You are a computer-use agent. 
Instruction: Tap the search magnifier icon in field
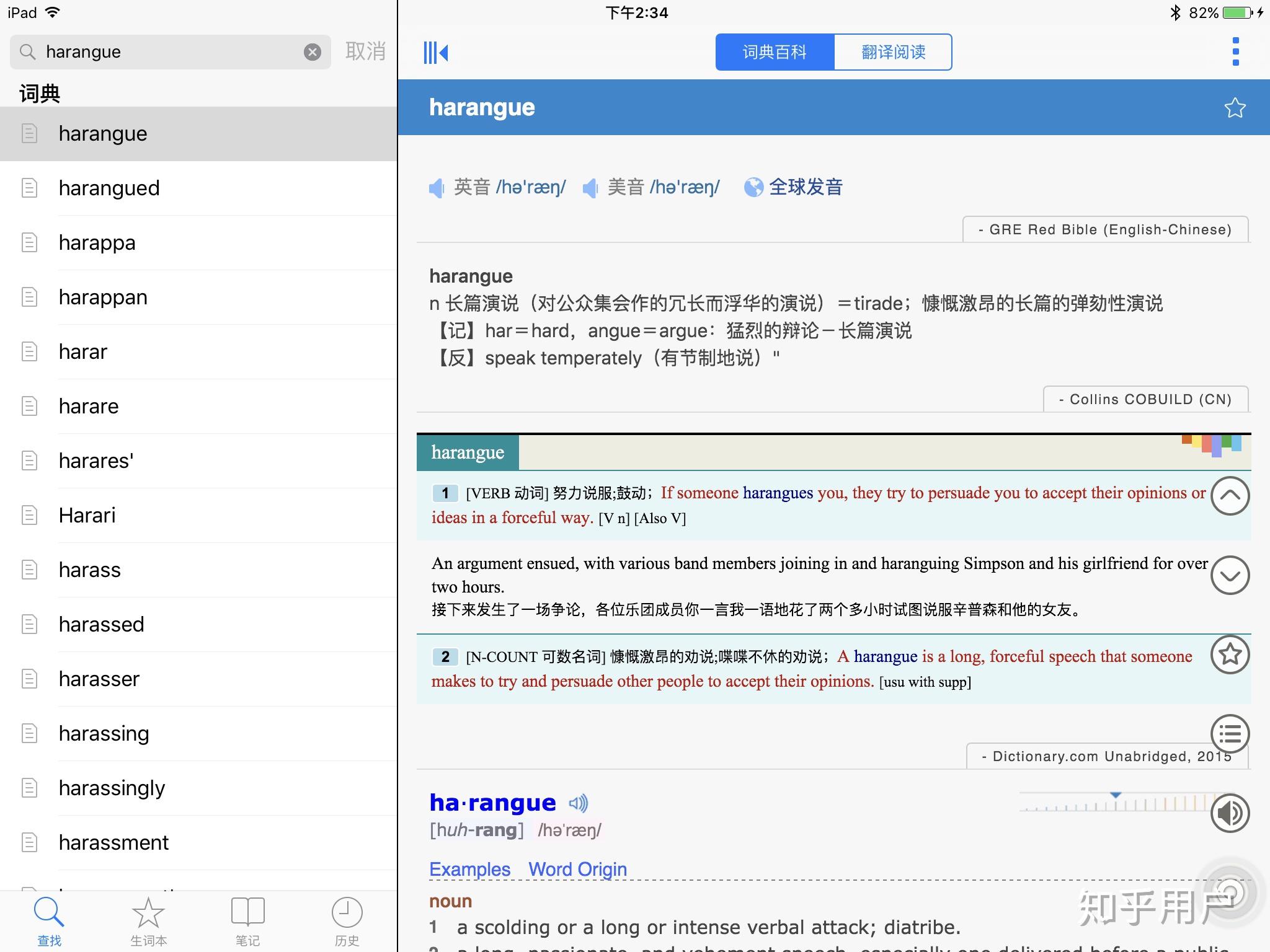(x=27, y=51)
